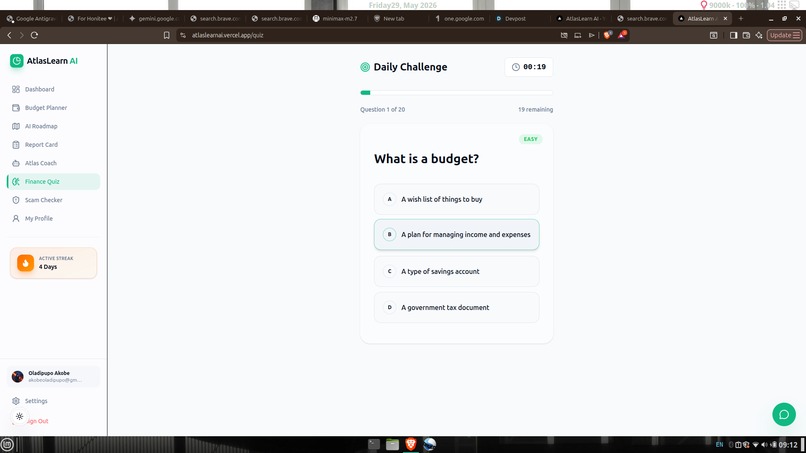Choose answer A wish list of things
This screenshot has width=806, height=453.
coord(456,199)
